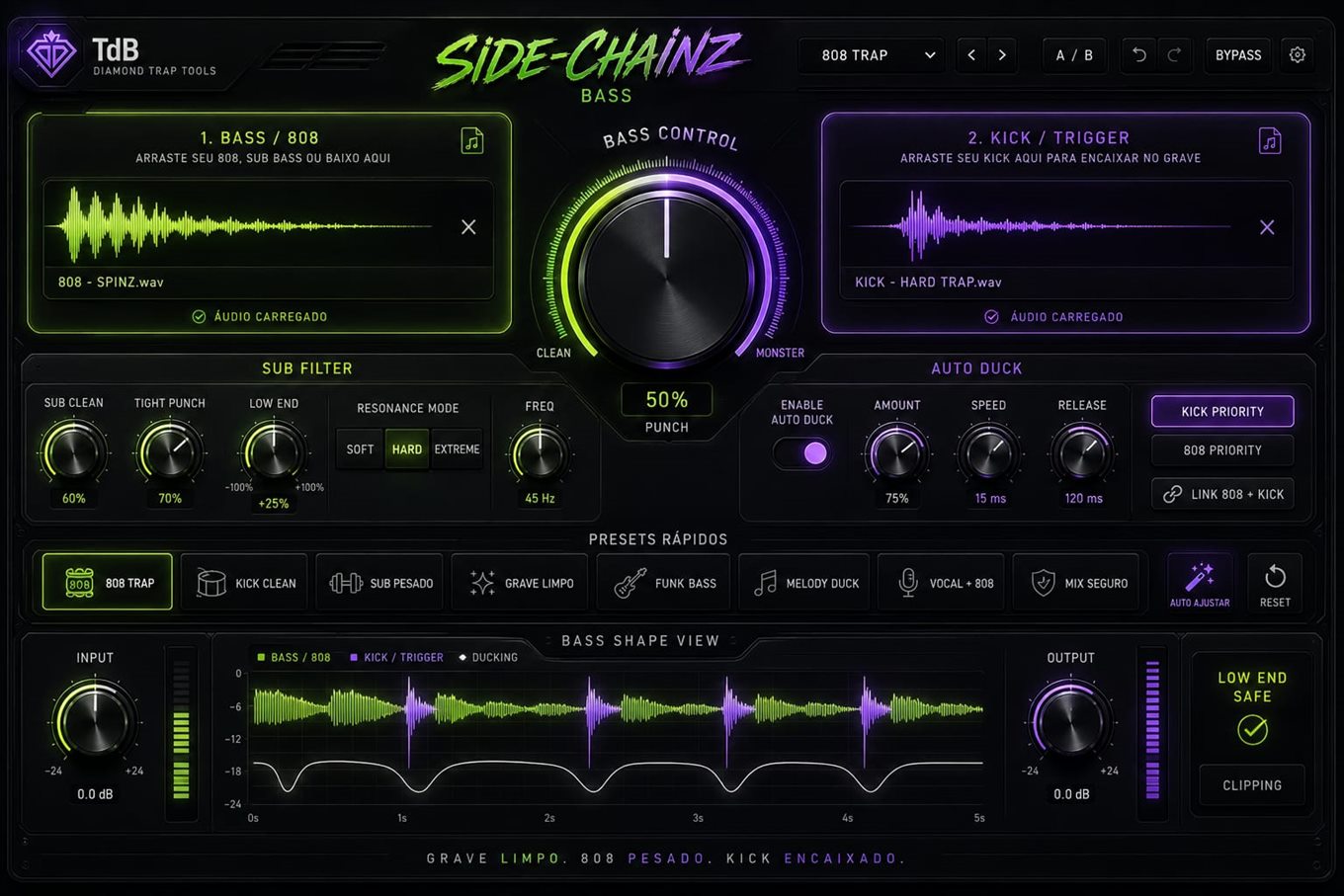1344x896 pixels.
Task: Click the Auto Duck Release knob
Action: click(1082, 453)
